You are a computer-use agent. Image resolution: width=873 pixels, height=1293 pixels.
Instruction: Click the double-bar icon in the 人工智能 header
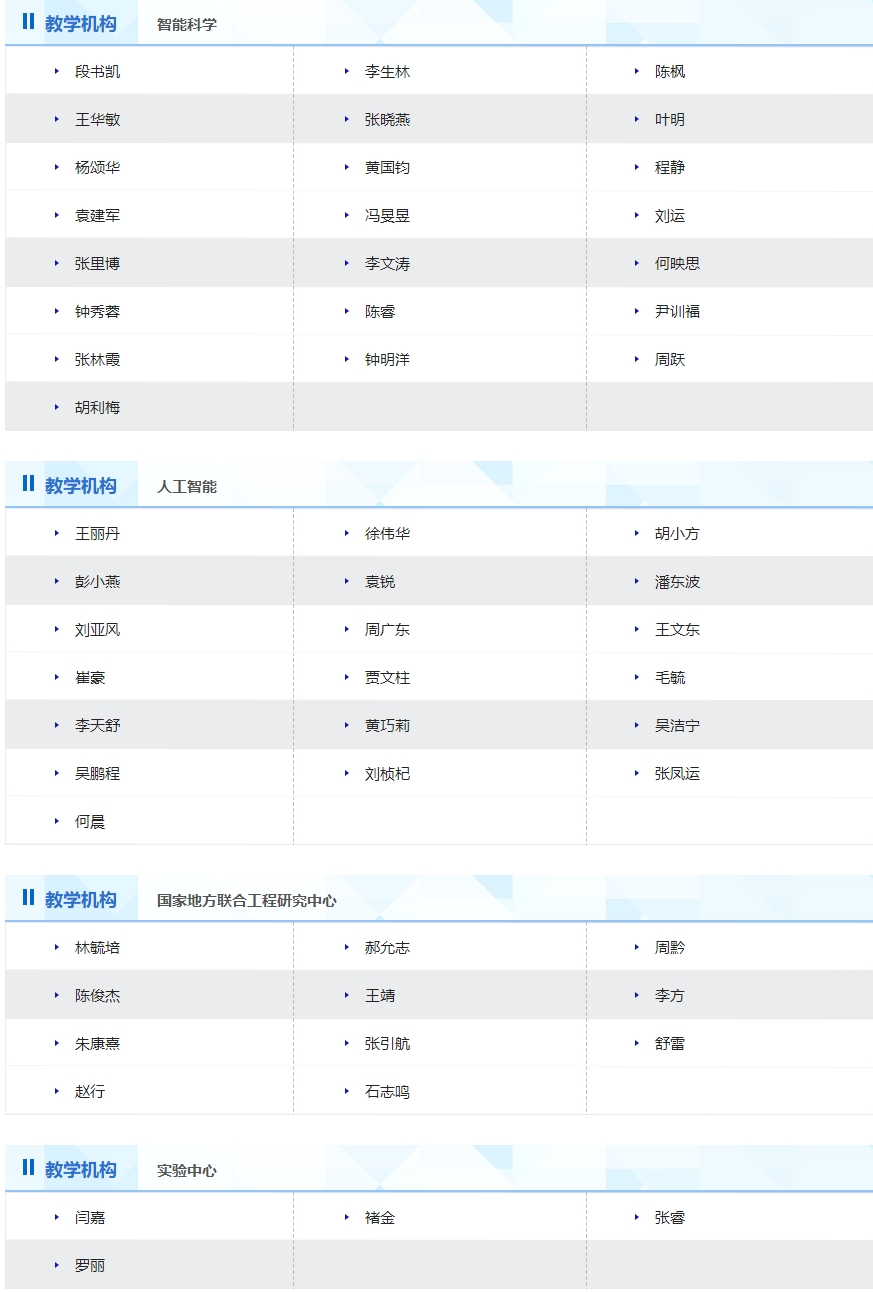click(28, 484)
